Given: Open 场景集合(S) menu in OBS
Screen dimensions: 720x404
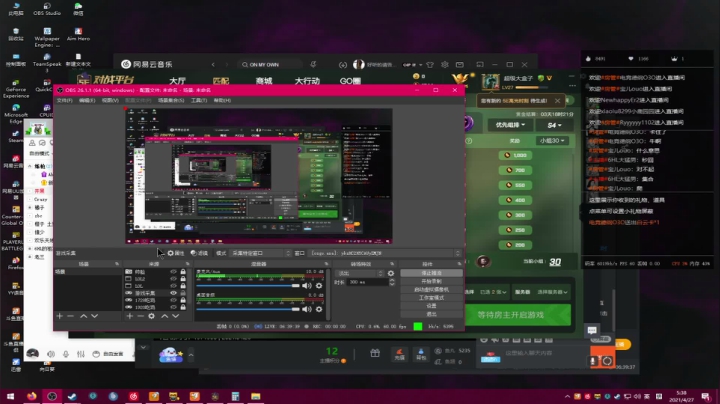Looking at the screenshot, I should (171, 100).
